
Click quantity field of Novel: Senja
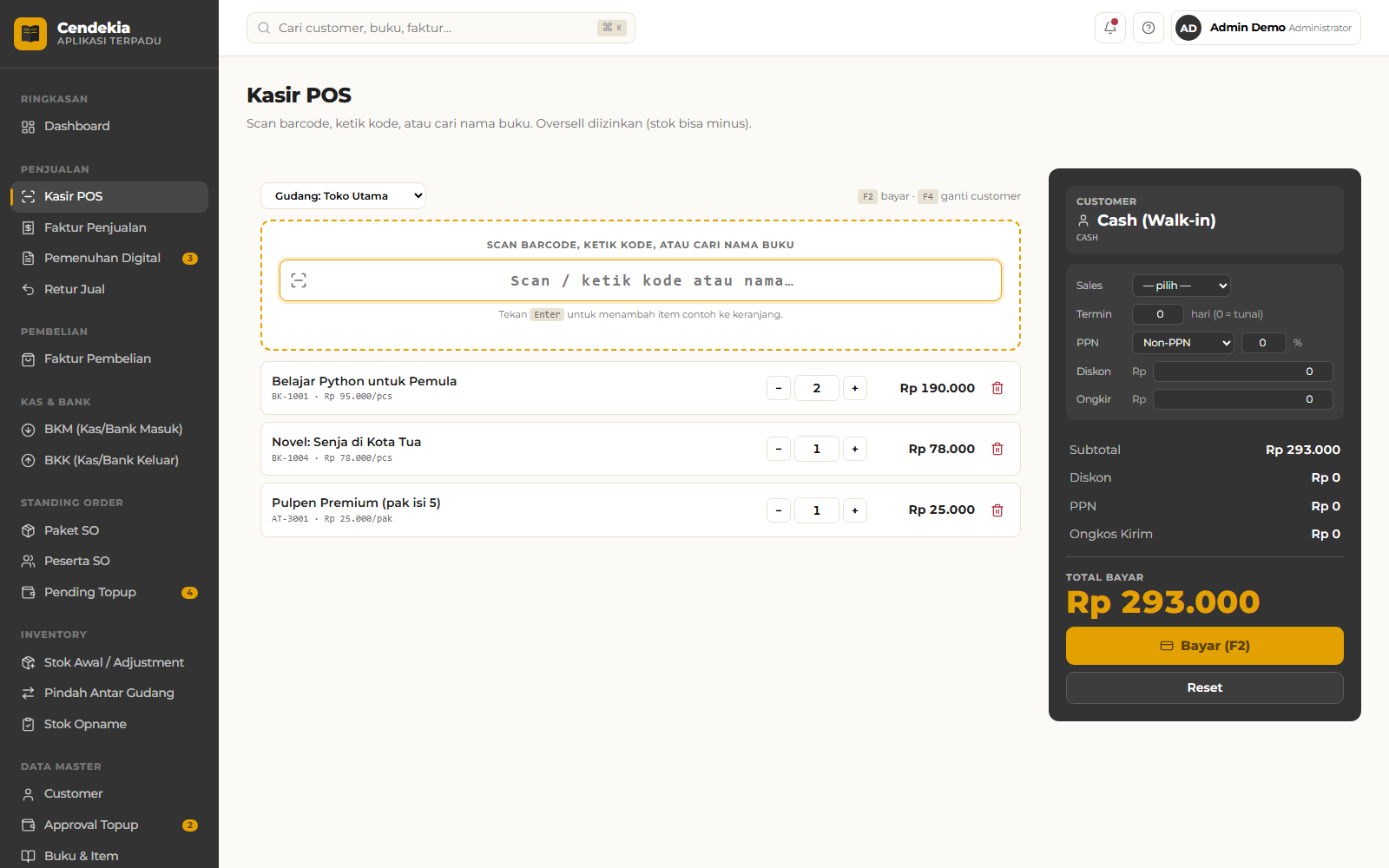817,449
